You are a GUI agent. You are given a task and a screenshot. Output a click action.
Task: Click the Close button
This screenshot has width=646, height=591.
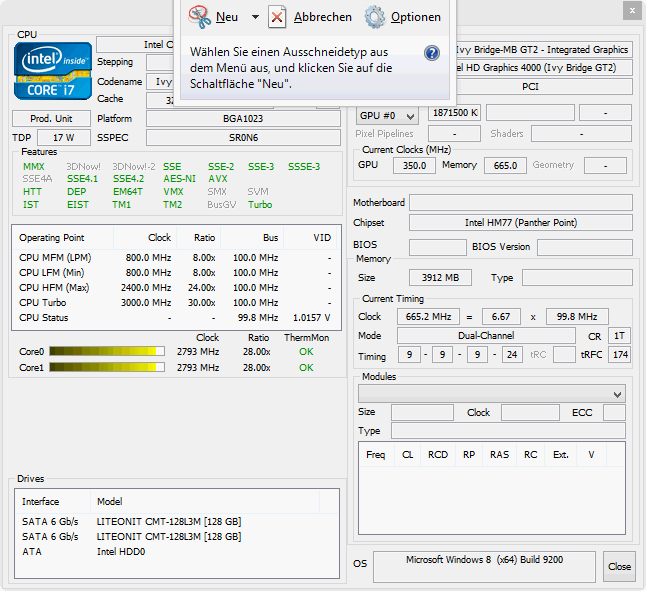coord(619,566)
